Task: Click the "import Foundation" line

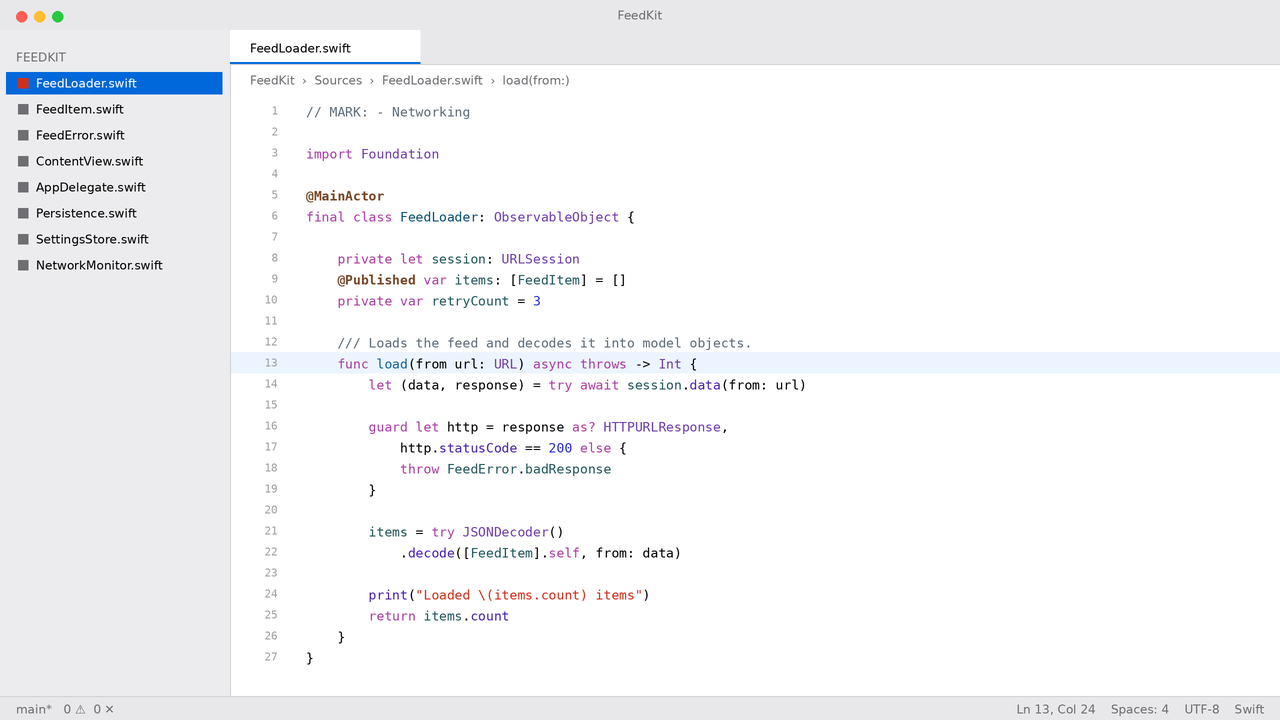Action: tap(372, 154)
